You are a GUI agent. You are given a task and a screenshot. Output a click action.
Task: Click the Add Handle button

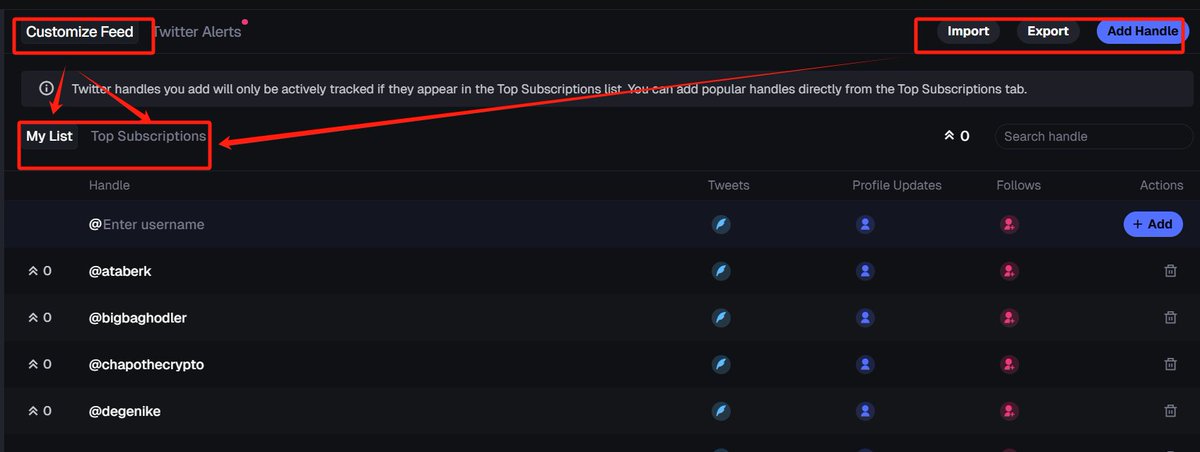1142,32
